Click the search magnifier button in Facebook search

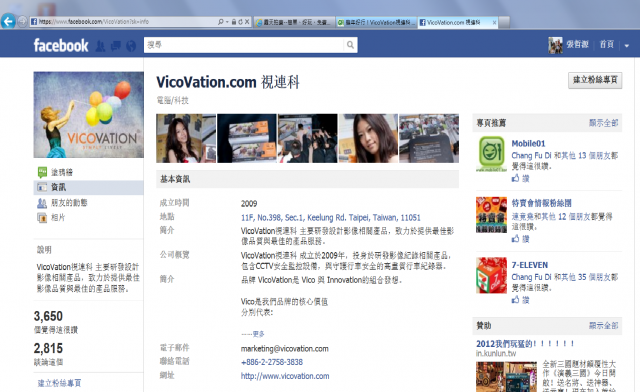pyautogui.click(x=350, y=45)
